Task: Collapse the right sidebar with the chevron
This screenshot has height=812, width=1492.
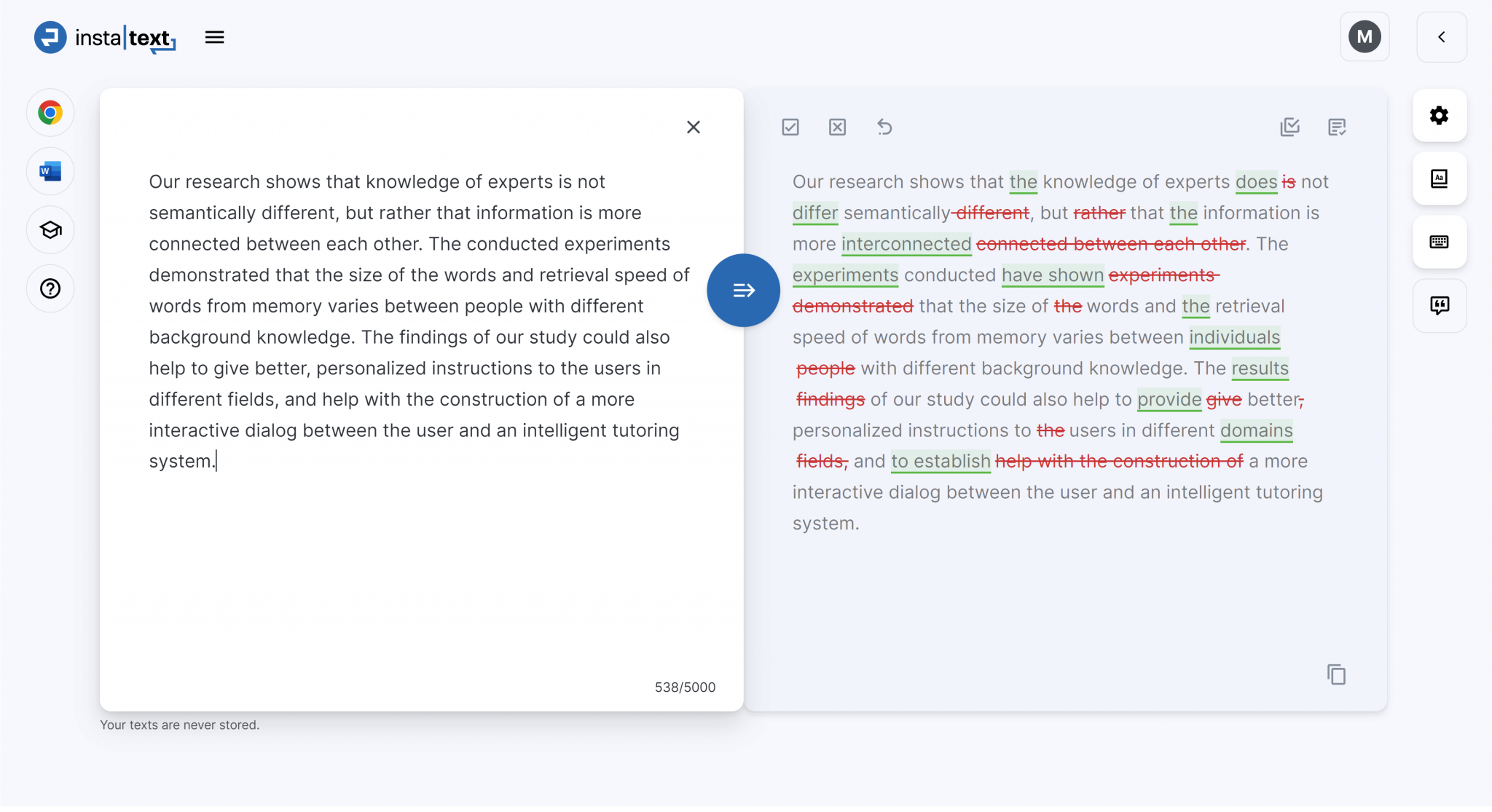Action: [x=1442, y=37]
